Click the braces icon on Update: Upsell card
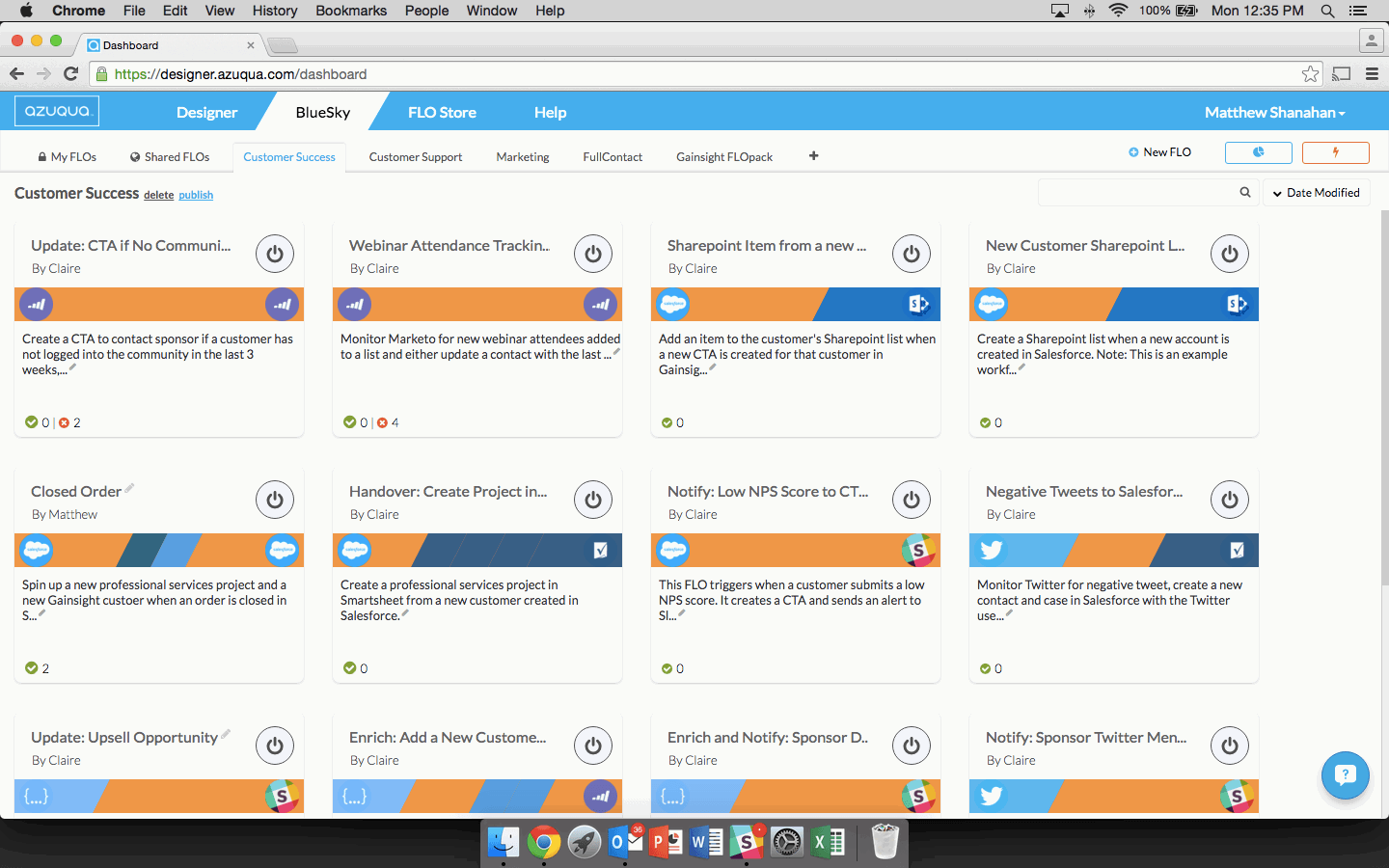 (x=36, y=797)
